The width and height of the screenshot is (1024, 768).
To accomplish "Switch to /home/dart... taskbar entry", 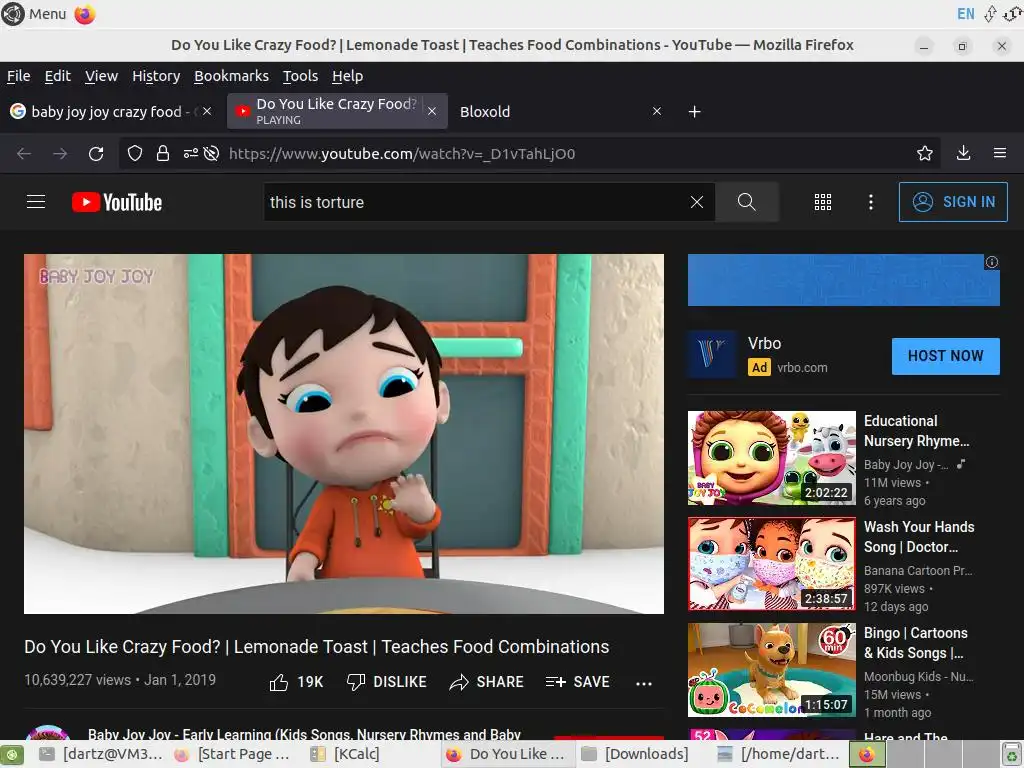I will [x=778, y=754].
